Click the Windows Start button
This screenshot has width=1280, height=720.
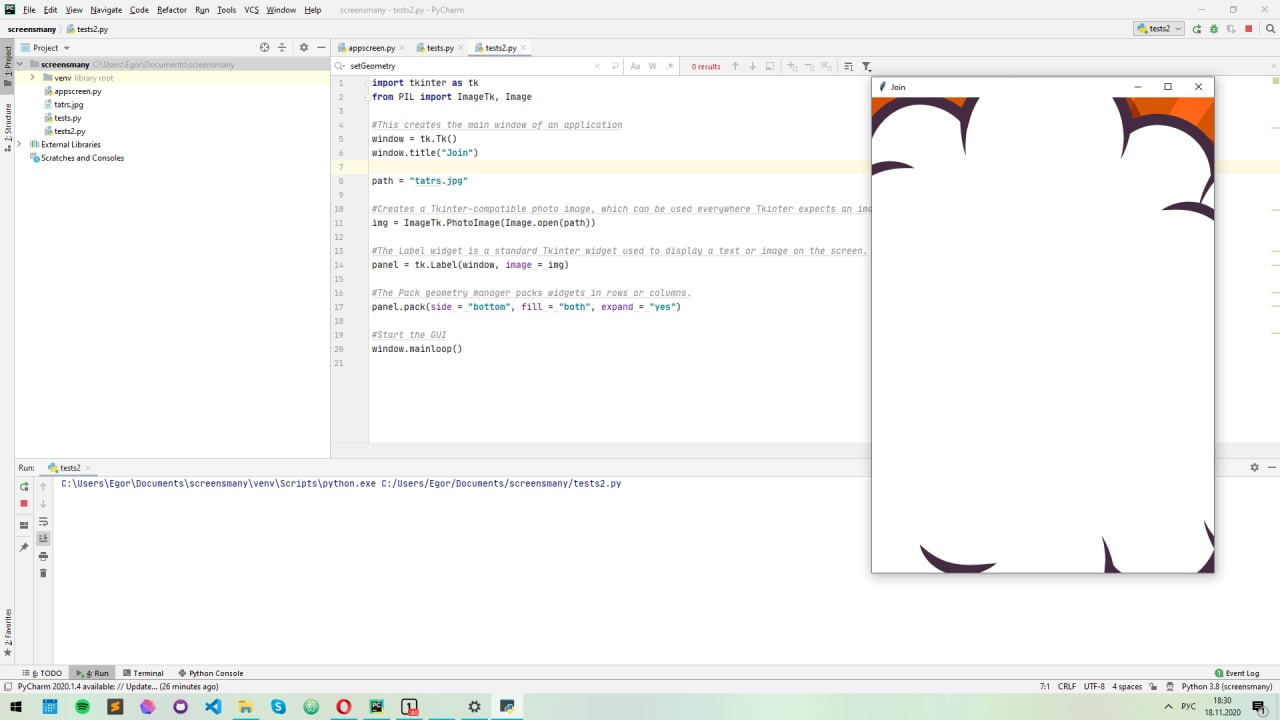point(16,707)
